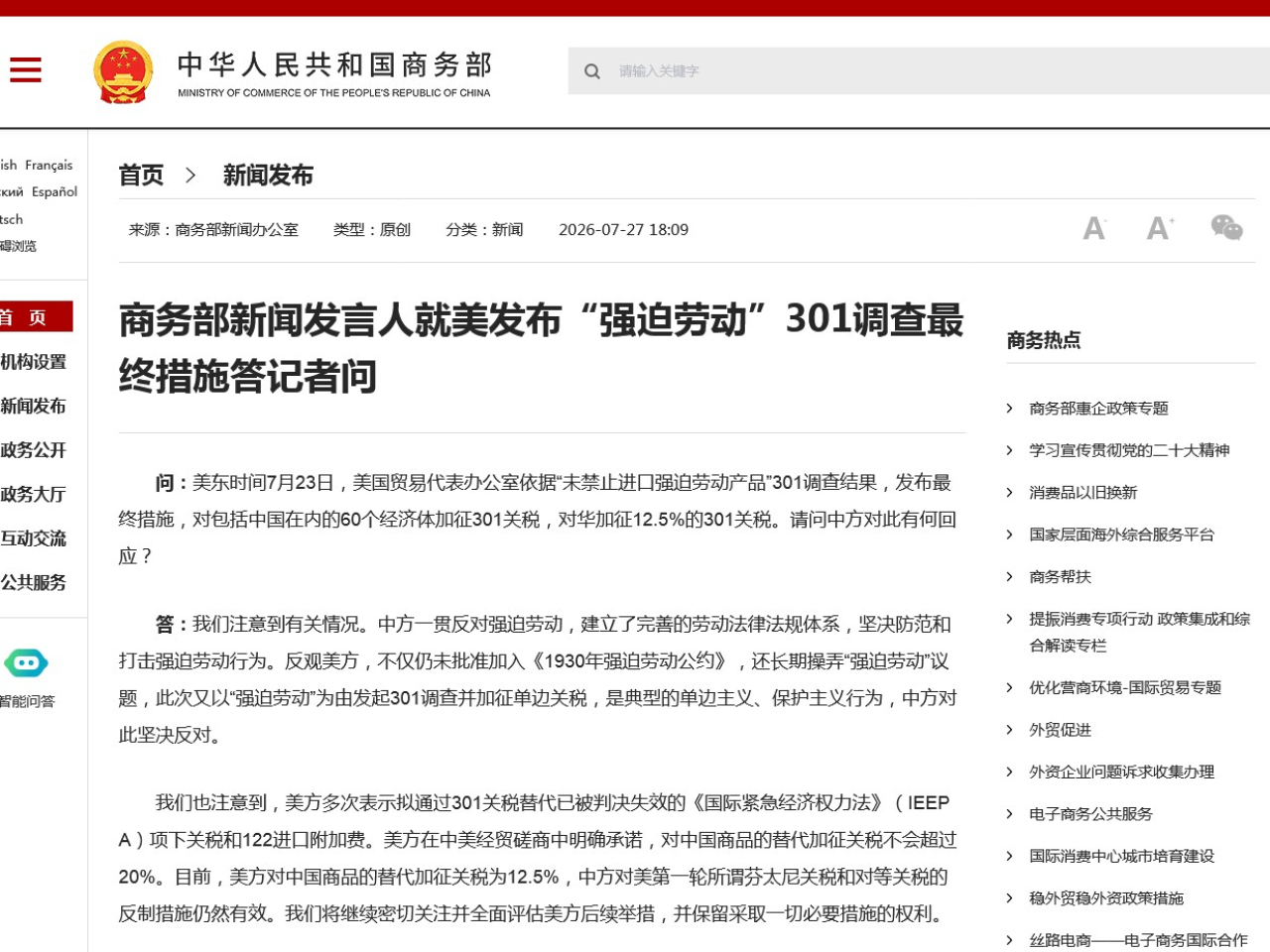Screen dimensions: 1270x952
Task: Click the bold 问： label in the article
Action: pyautogui.click(x=172, y=483)
